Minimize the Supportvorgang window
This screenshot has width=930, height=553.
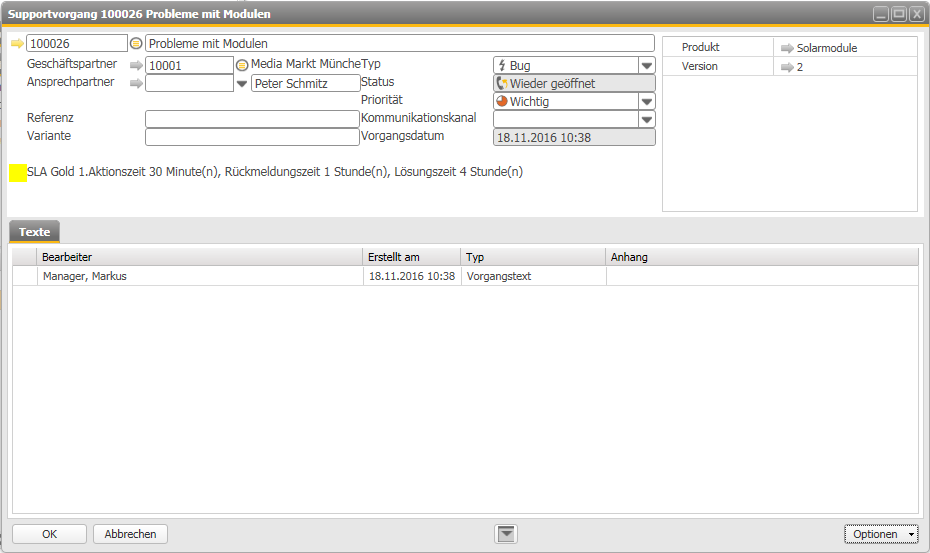coord(881,14)
